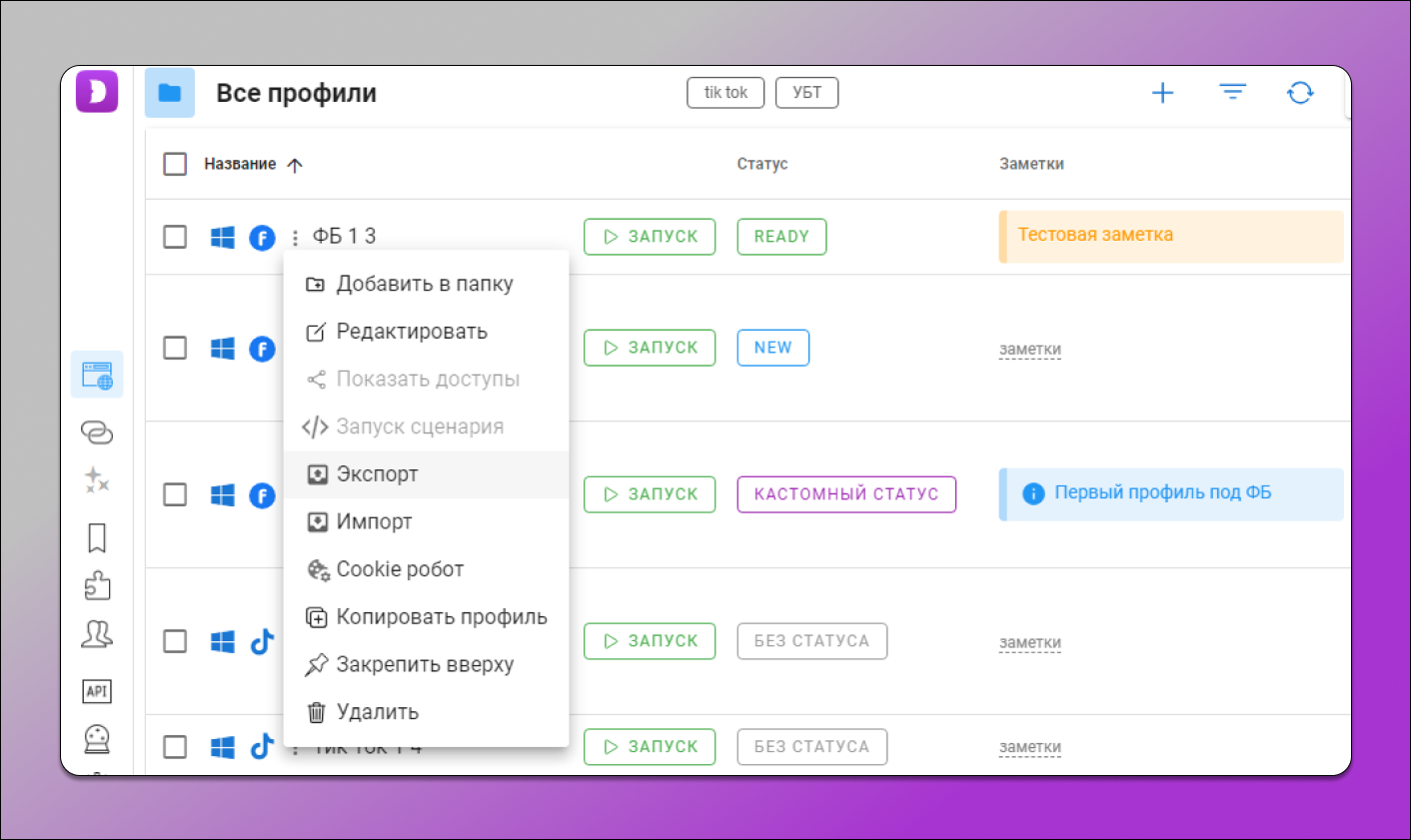Check the checkbox on the last TikTok profile row
Screen dimensions: 1411x840
pos(175,746)
